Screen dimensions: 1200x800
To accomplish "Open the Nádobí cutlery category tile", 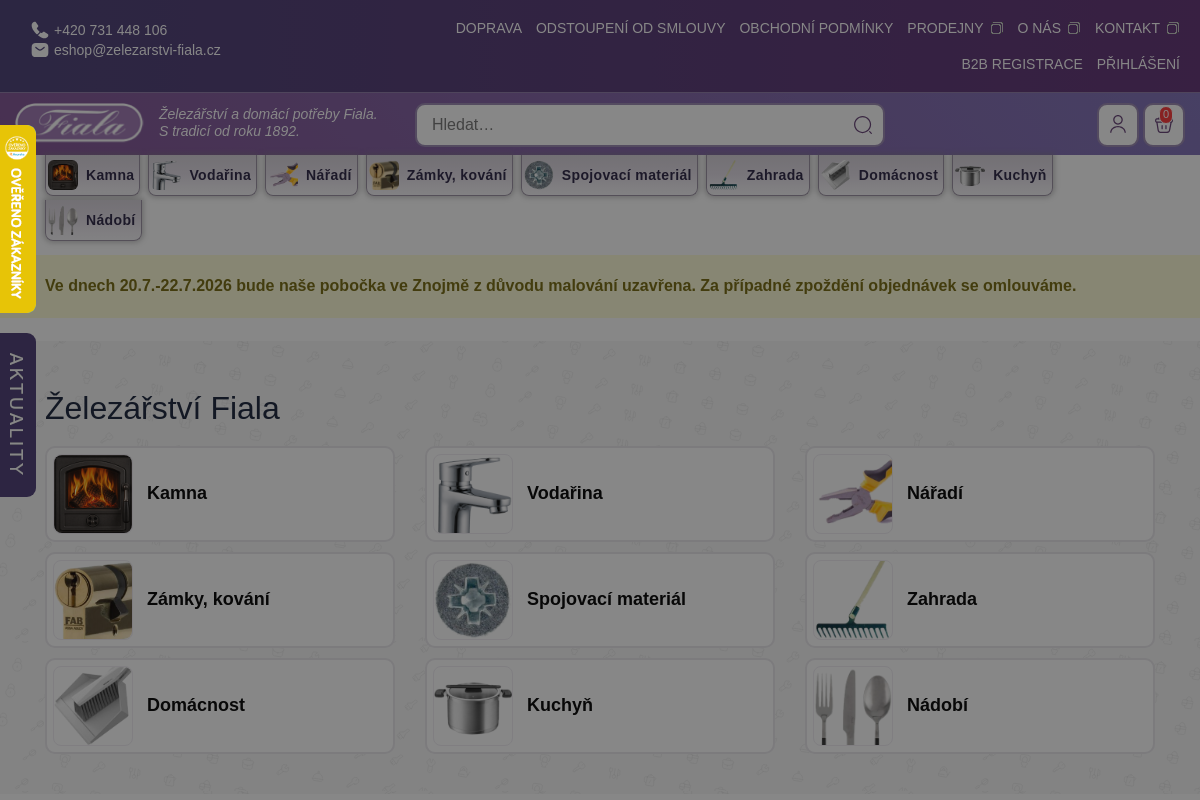I will point(980,706).
